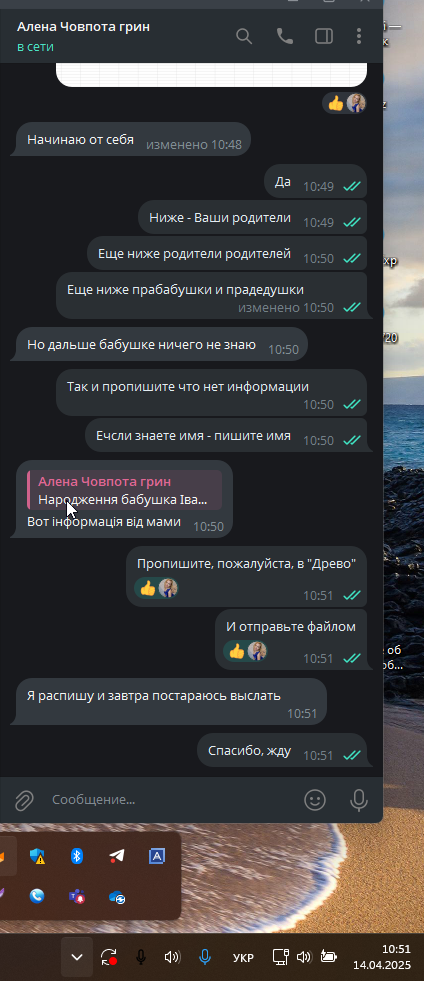Open Telegram from the tray overflow

[116, 856]
